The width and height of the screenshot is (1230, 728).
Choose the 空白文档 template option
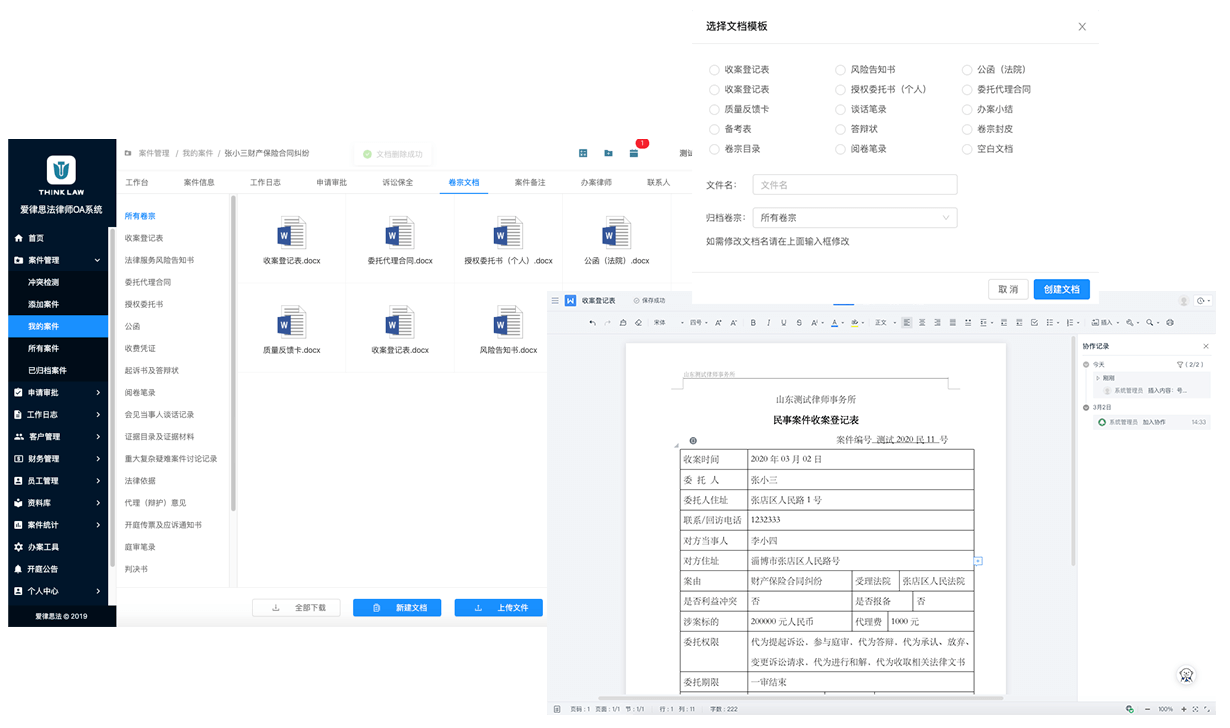point(967,149)
